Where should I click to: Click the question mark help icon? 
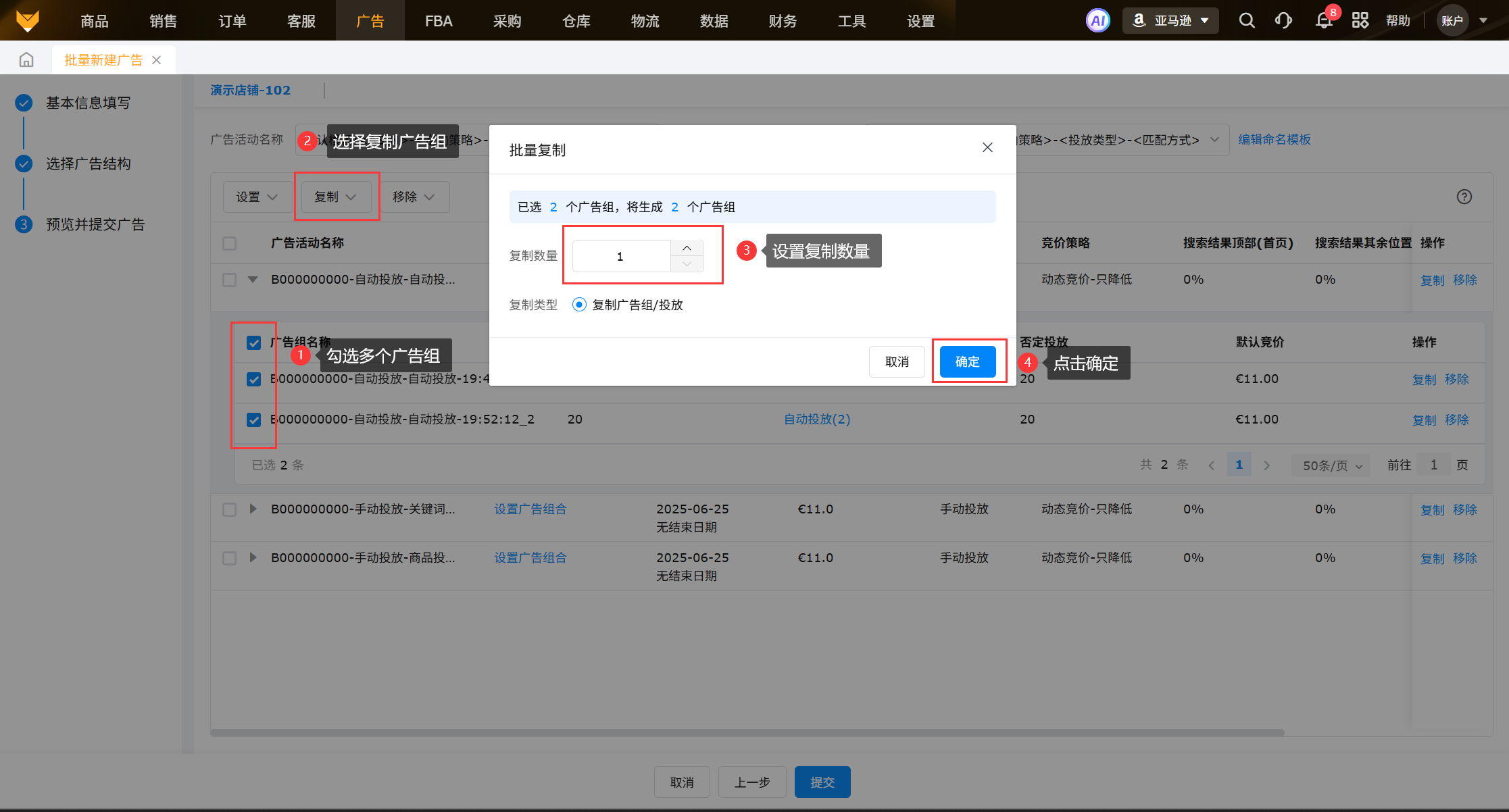[1464, 197]
